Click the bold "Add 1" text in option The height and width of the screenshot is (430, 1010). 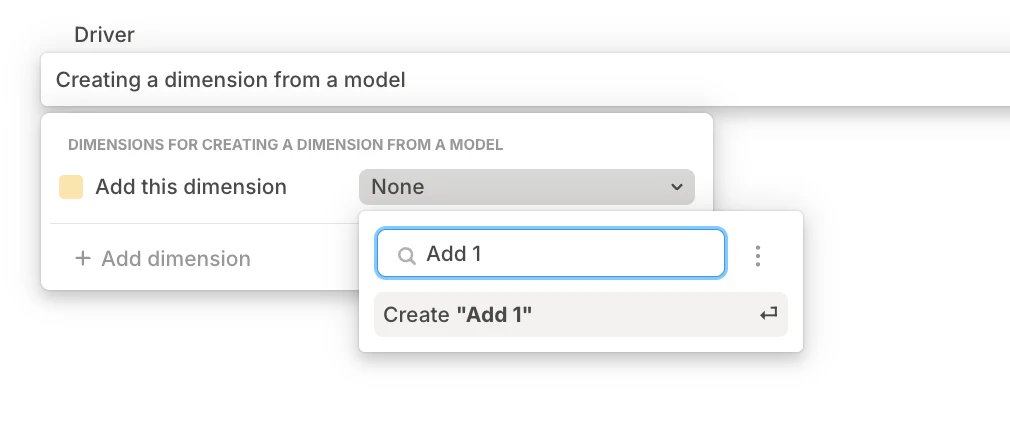pyautogui.click(x=494, y=314)
